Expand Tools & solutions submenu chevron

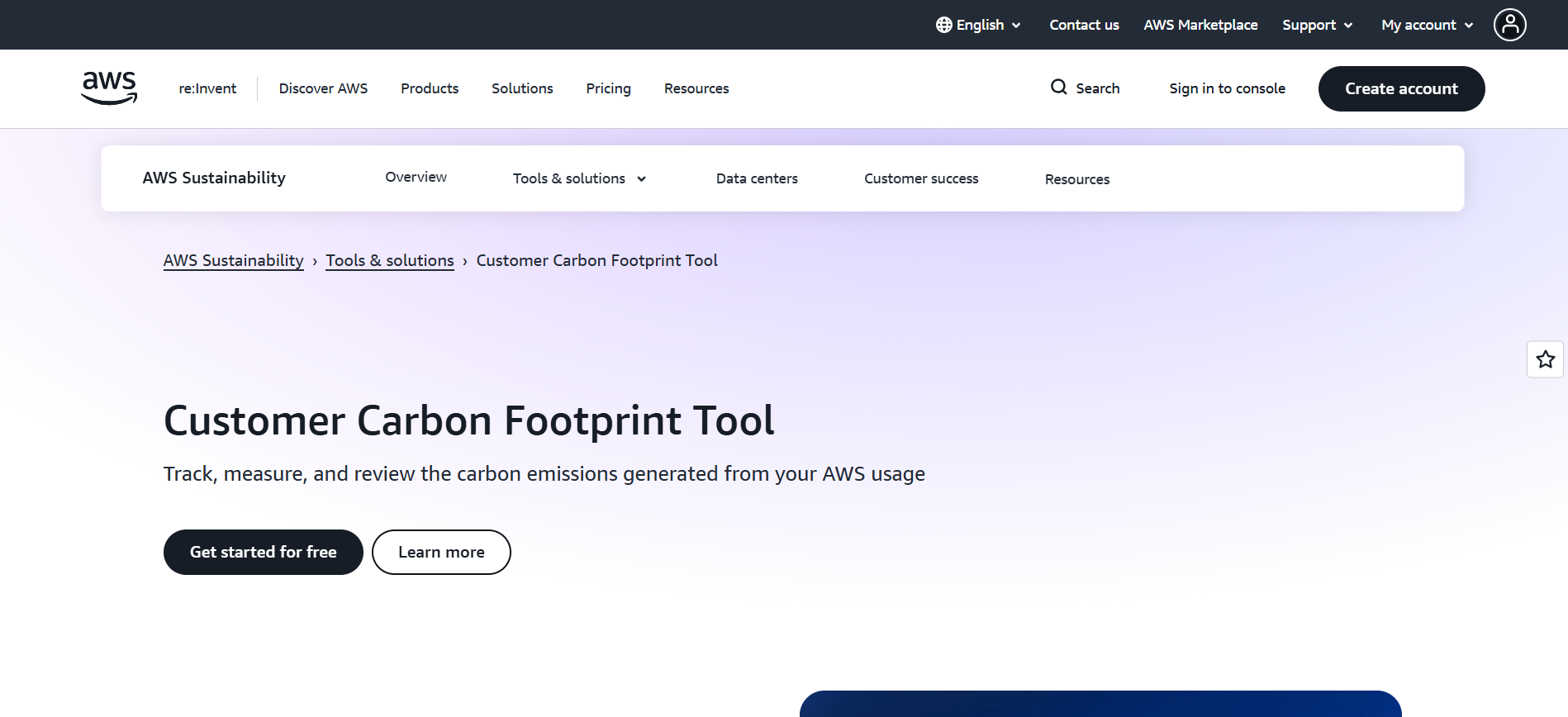point(641,179)
